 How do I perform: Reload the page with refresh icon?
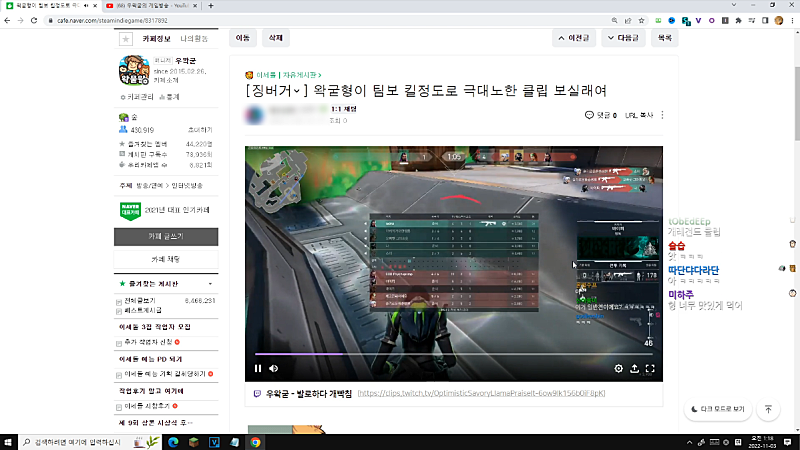(34, 20)
